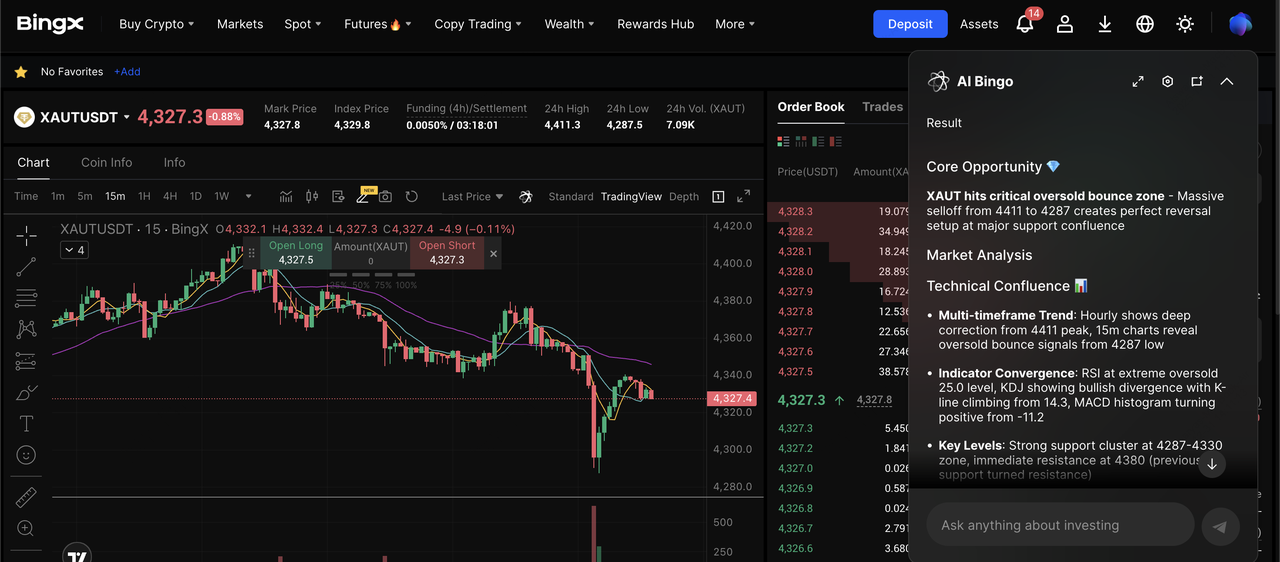The width and height of the screenshot is (1280, 562).
Task: Click the Ask anything about investing field
Action: tap(1060, 525)
